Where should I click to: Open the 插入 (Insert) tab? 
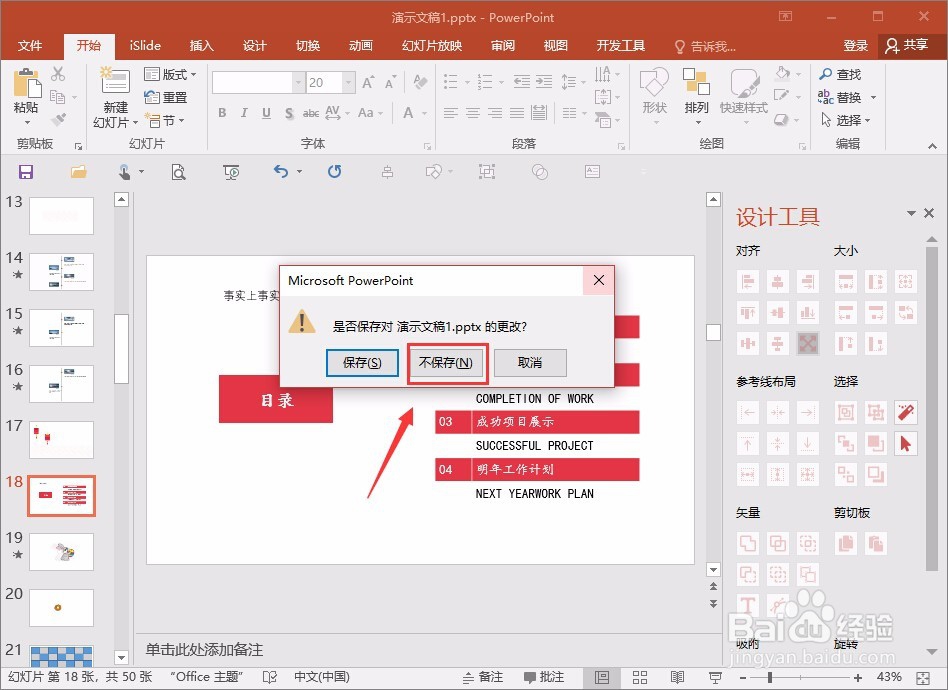201,46
